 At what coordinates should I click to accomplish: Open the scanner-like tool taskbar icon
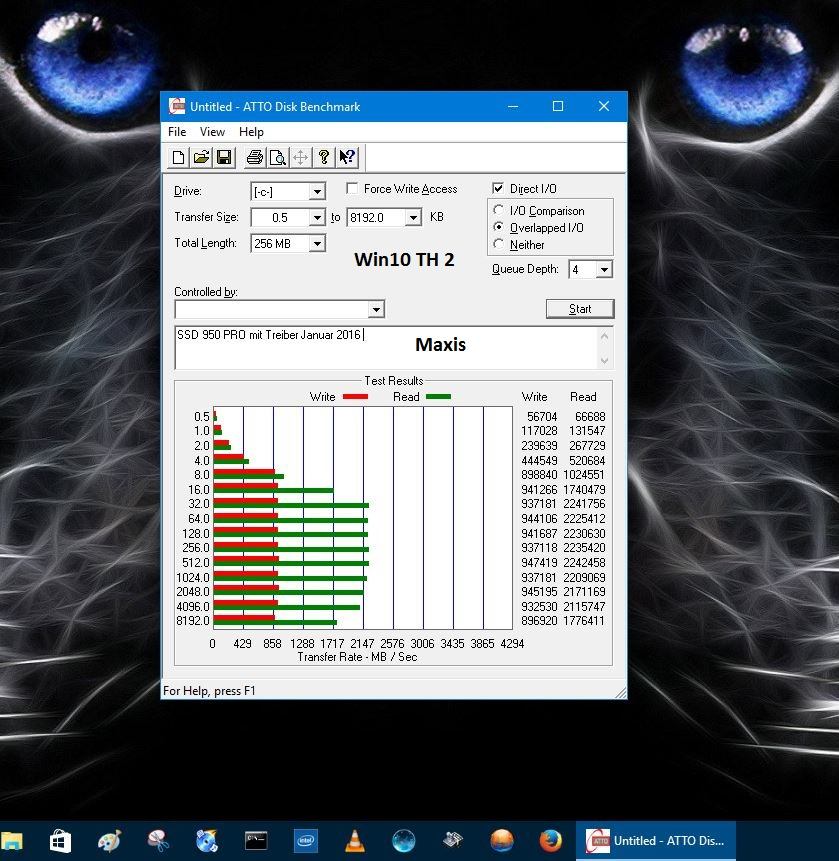click(453, 840)
